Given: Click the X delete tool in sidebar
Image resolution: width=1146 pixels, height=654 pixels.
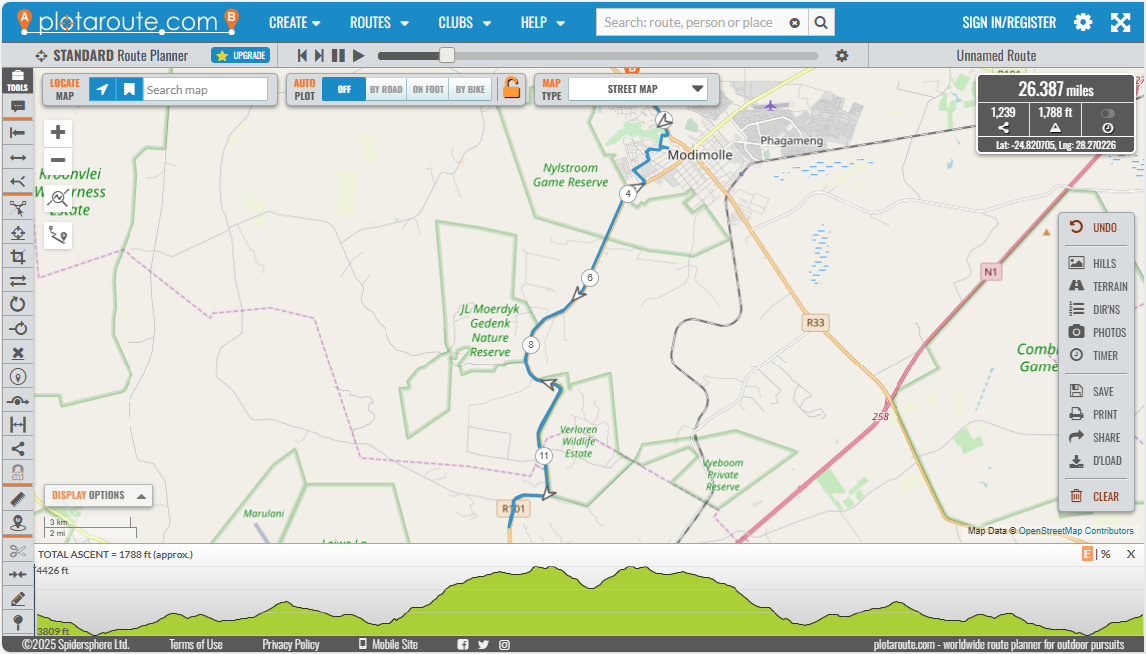Looking at the screenshot, I should coord(18,353).
